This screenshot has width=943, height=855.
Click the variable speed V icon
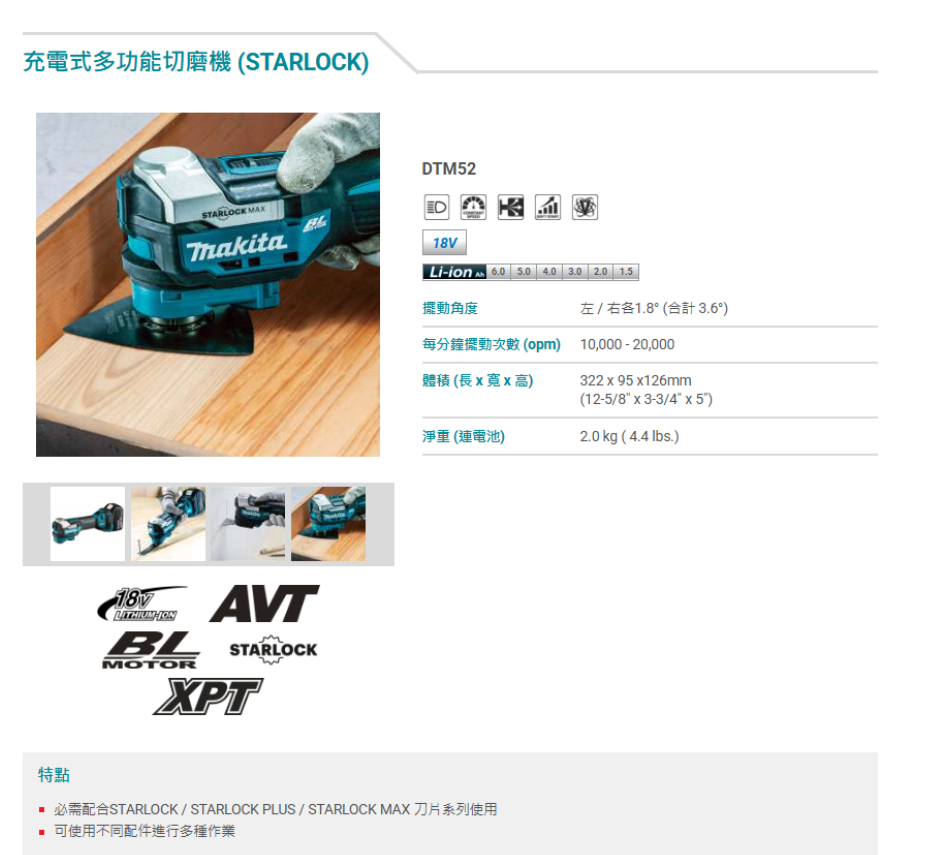[x=585, y=207]
